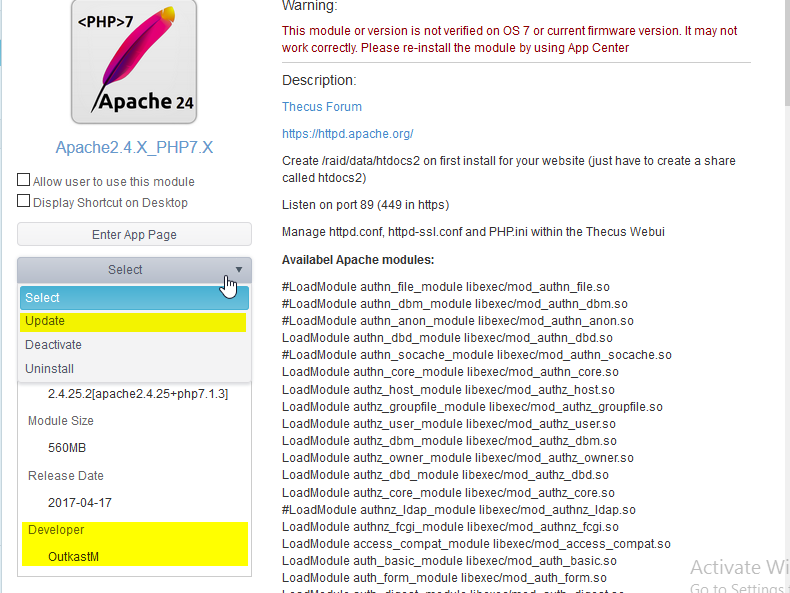This screenshot has width=790, height=593.
Task: Click the authn_dbd_module LoadModule line
Action: point(447,338)
